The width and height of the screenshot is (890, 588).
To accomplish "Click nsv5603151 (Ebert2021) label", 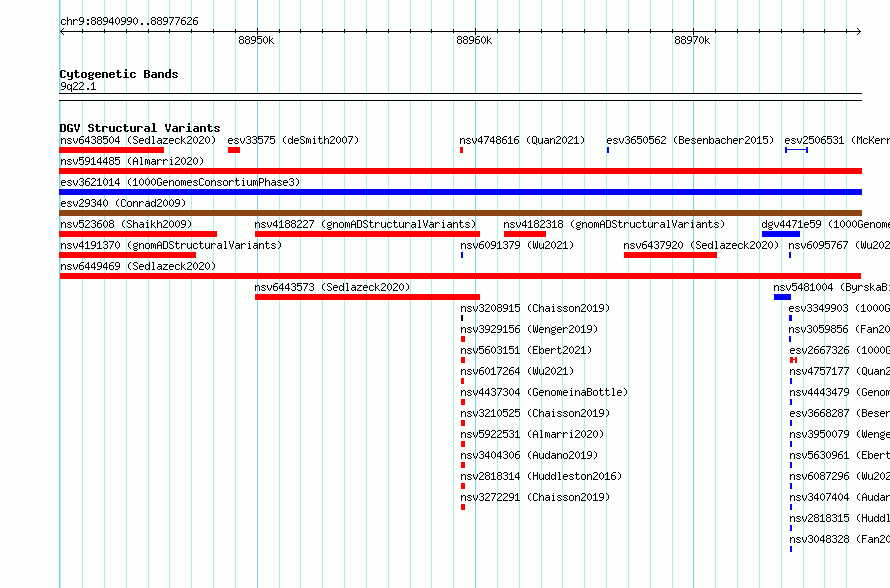I will point(526,350).
